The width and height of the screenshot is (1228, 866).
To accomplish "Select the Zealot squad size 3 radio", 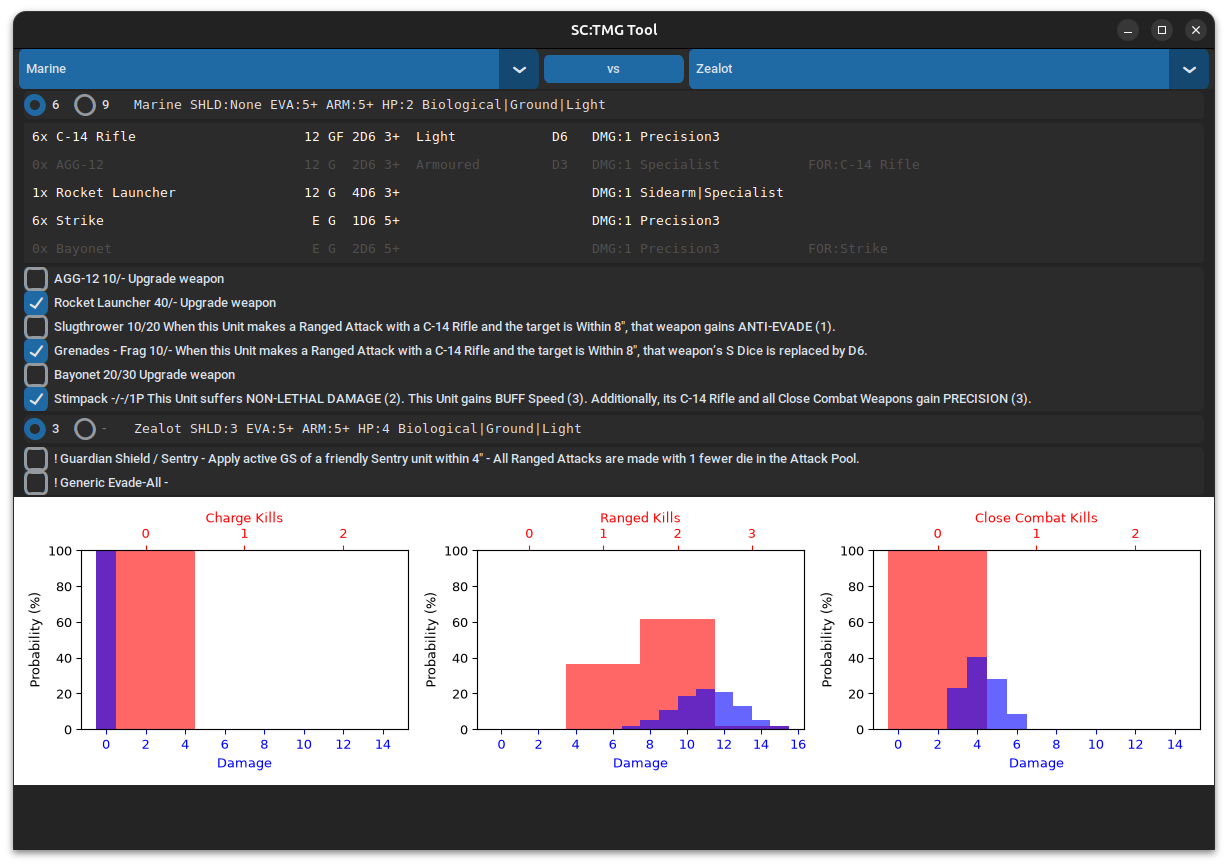I will tap(35, 429).
